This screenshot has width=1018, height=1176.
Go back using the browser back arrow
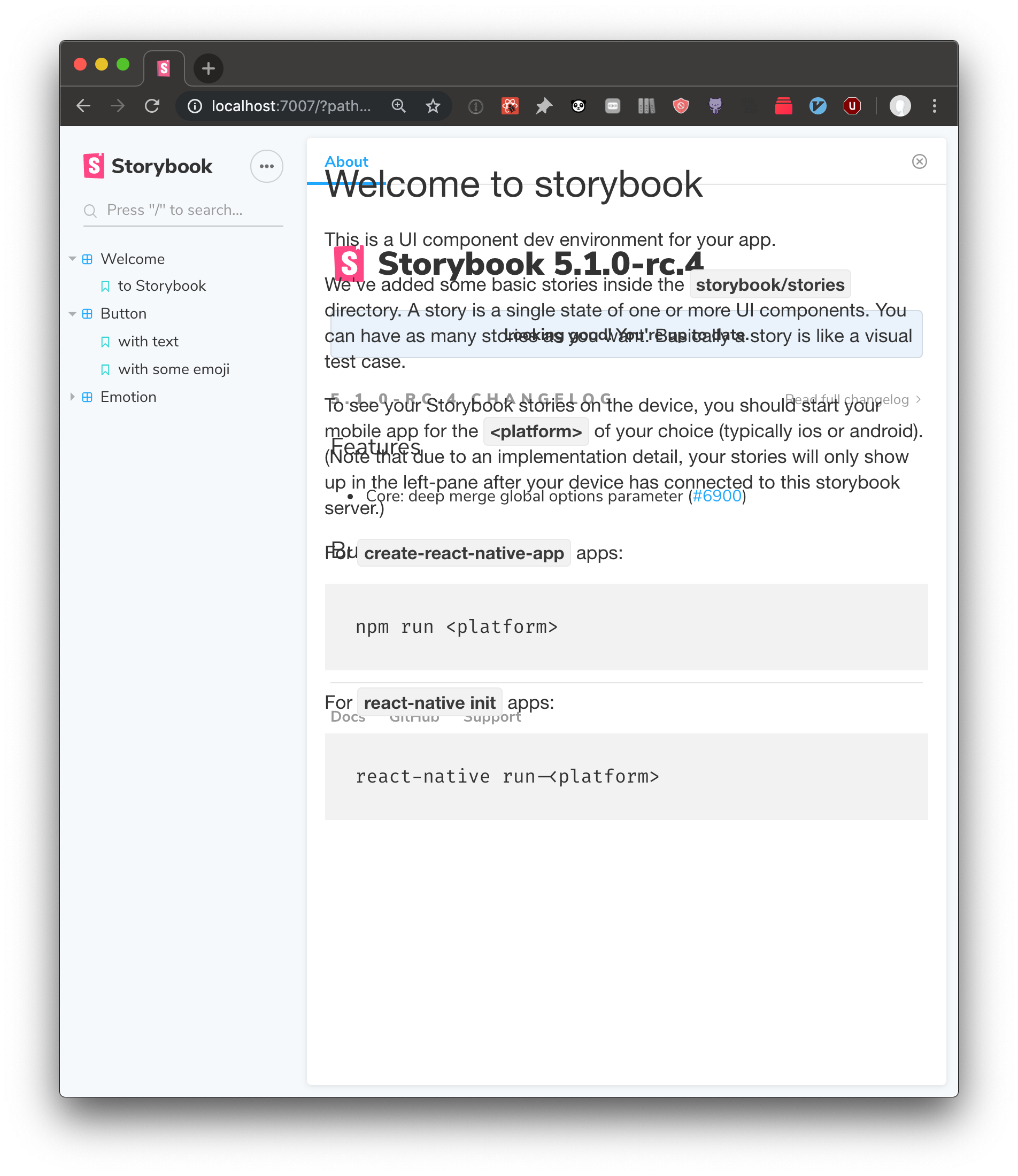point(83,106)
